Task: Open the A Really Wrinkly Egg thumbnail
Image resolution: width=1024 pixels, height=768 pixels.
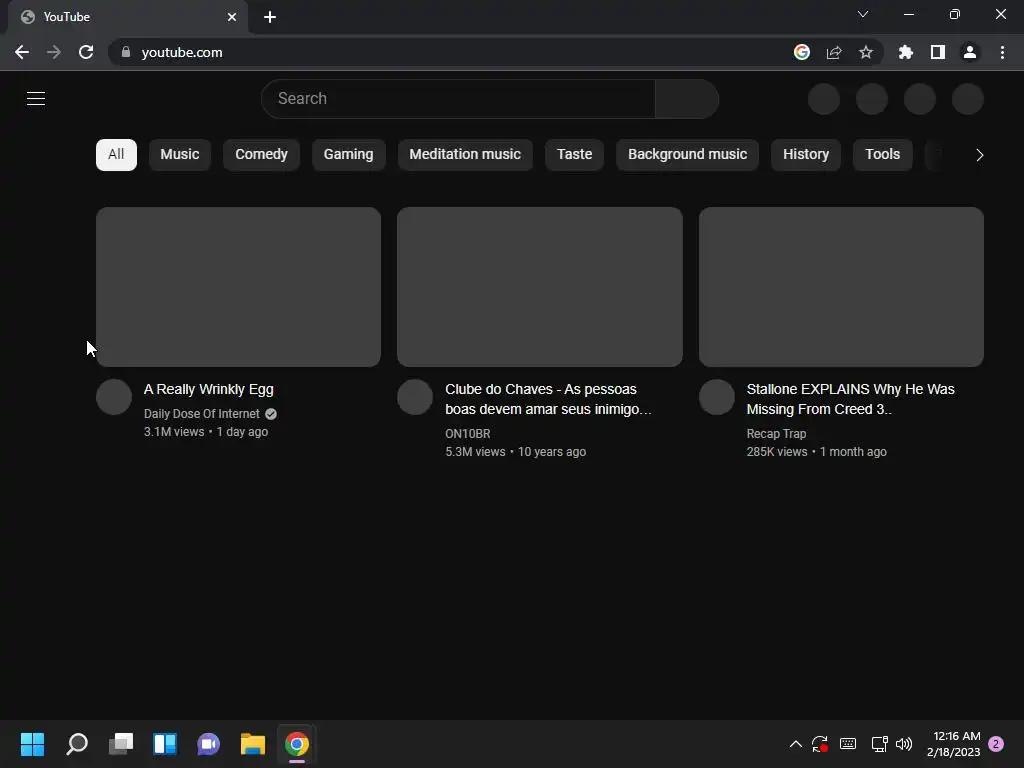Action: tap(238, 287)
